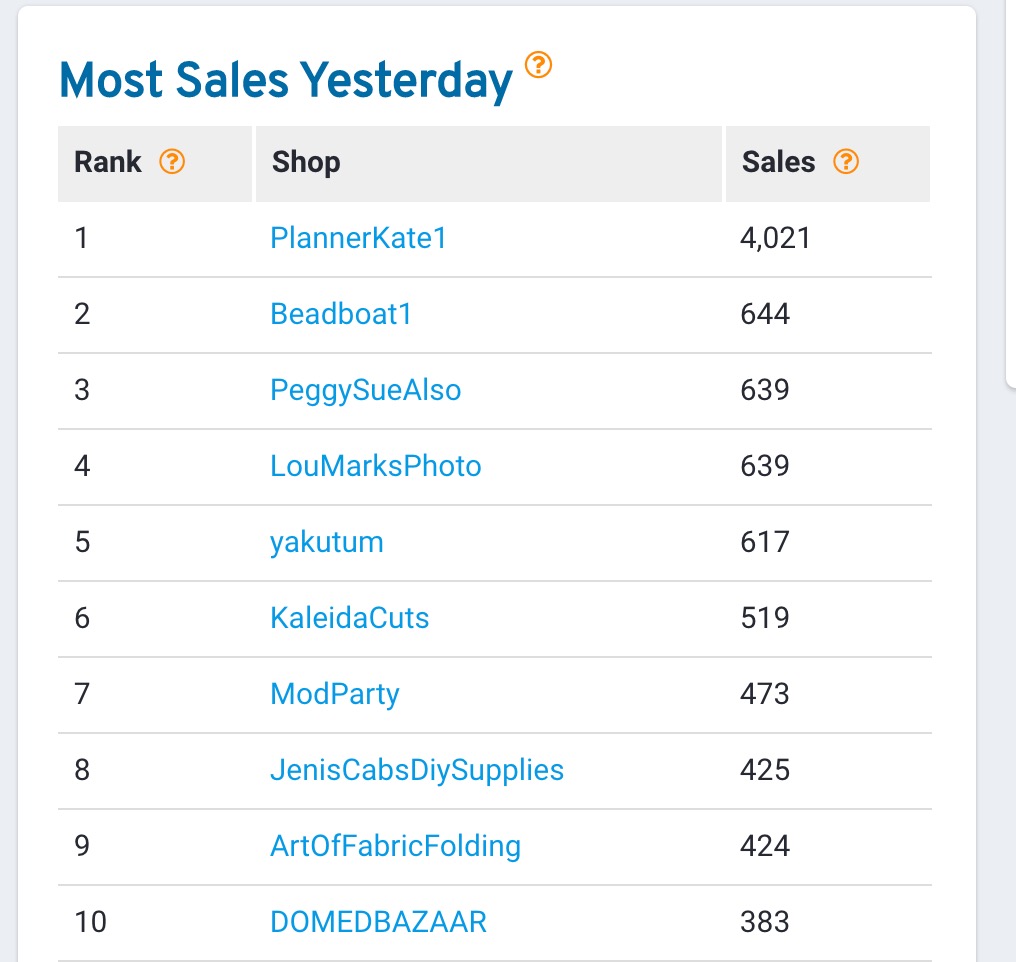Click the Rank column help icon
The image size is (1016, 962).
coord(172,161)
